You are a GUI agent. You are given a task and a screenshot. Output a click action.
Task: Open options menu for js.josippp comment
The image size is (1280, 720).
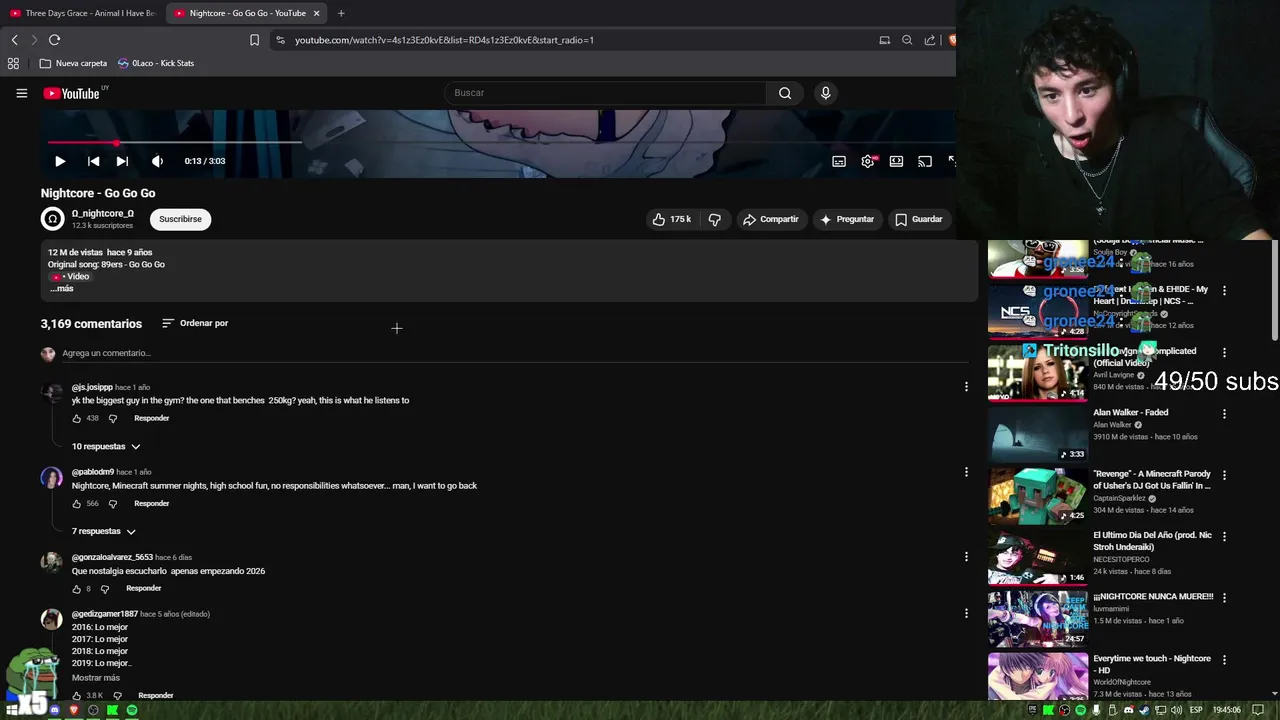pos(966,386)
